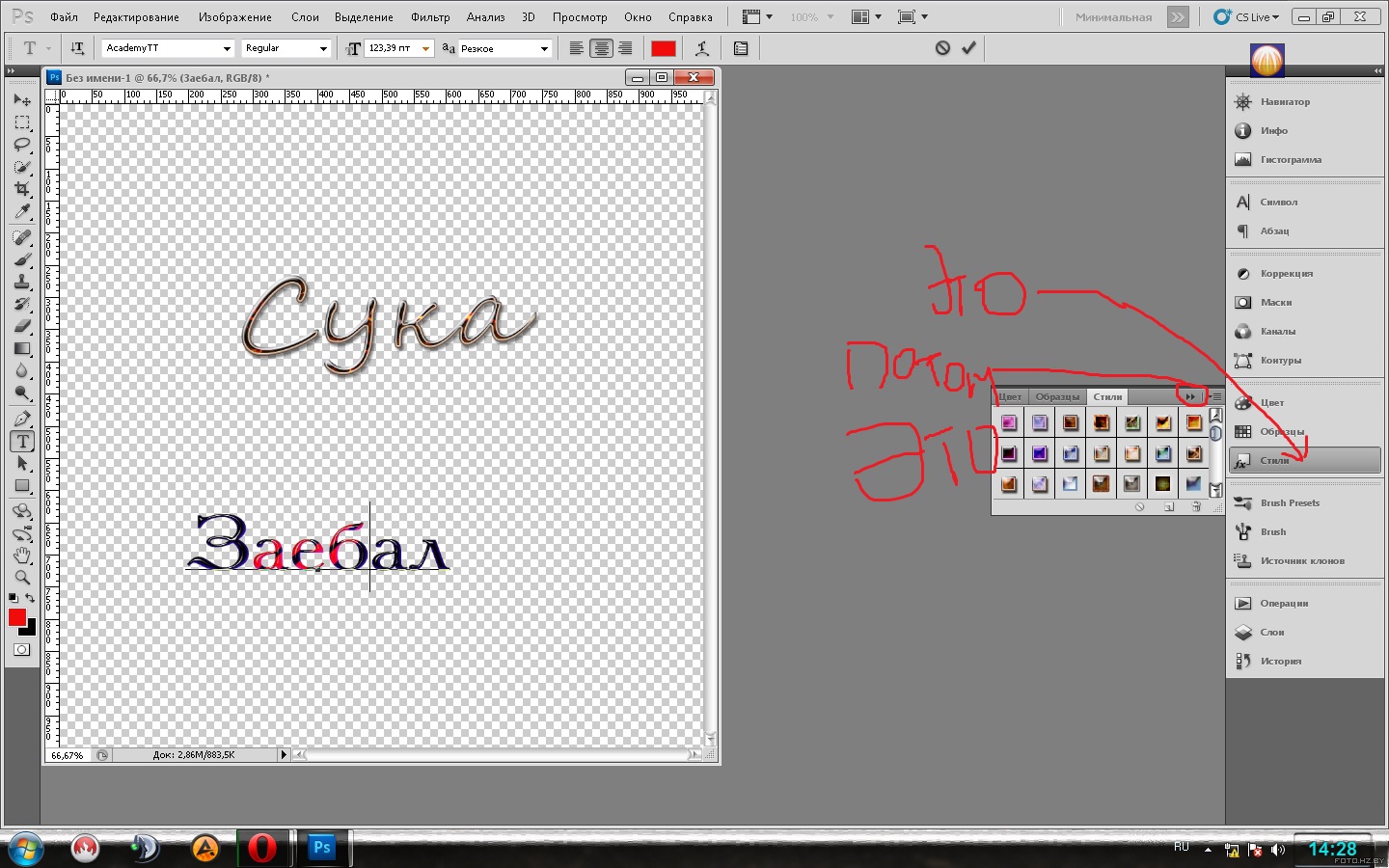Select the Horizontal Type tool

coord(22,441)
